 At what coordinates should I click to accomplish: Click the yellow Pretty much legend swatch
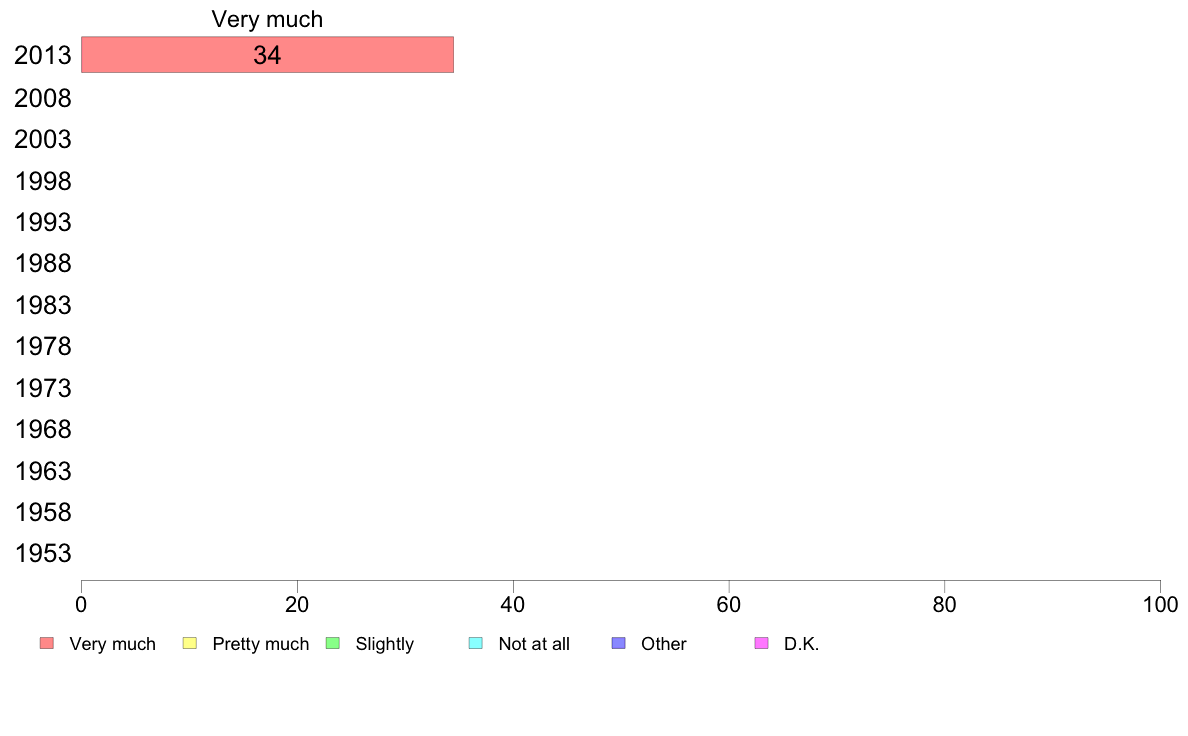point(189,643)
